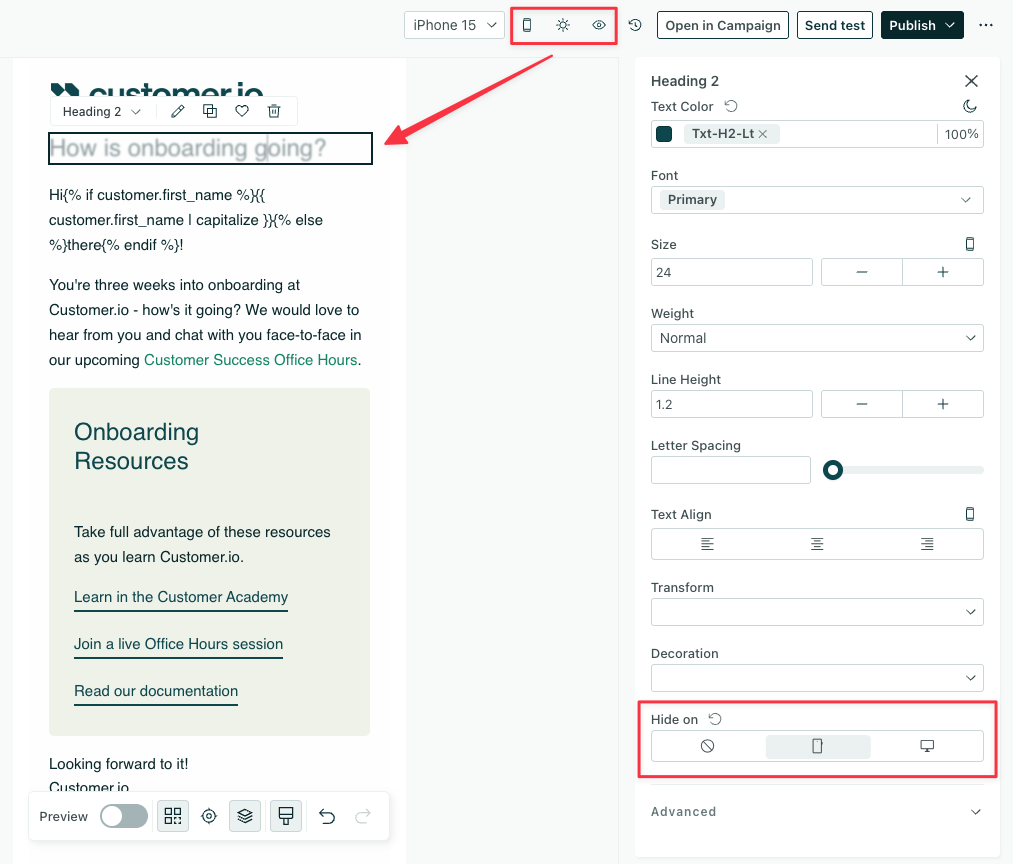Switch to light mode sun icon
Screen dimensions: 1013x864
[563, 25]
